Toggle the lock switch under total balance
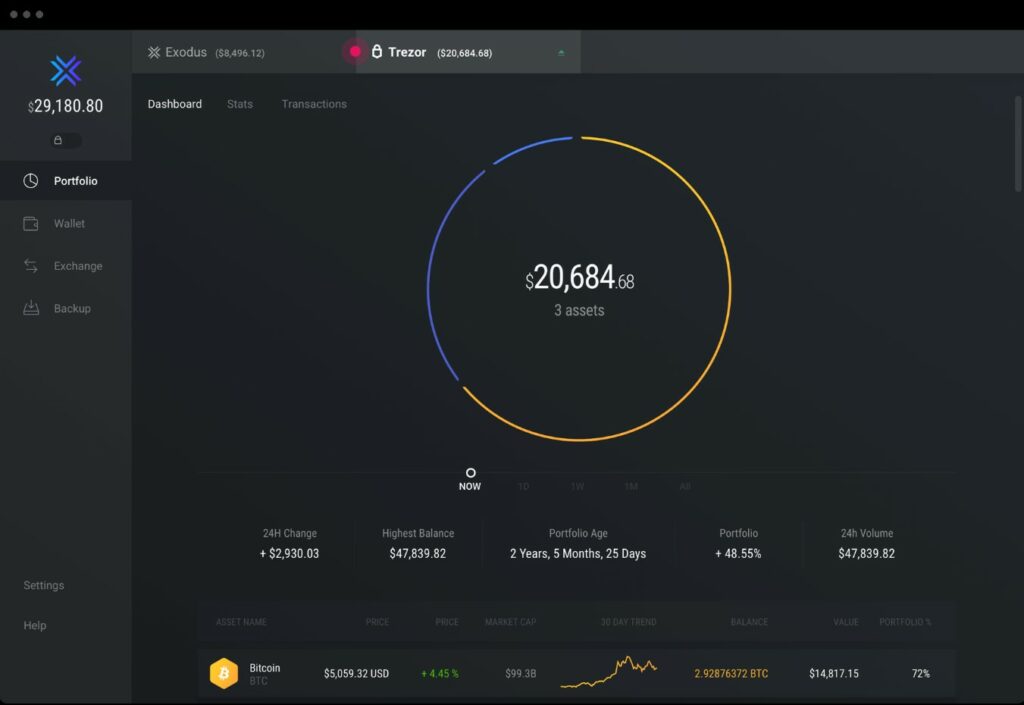1024x705 pixels. (x=65, y=140)
